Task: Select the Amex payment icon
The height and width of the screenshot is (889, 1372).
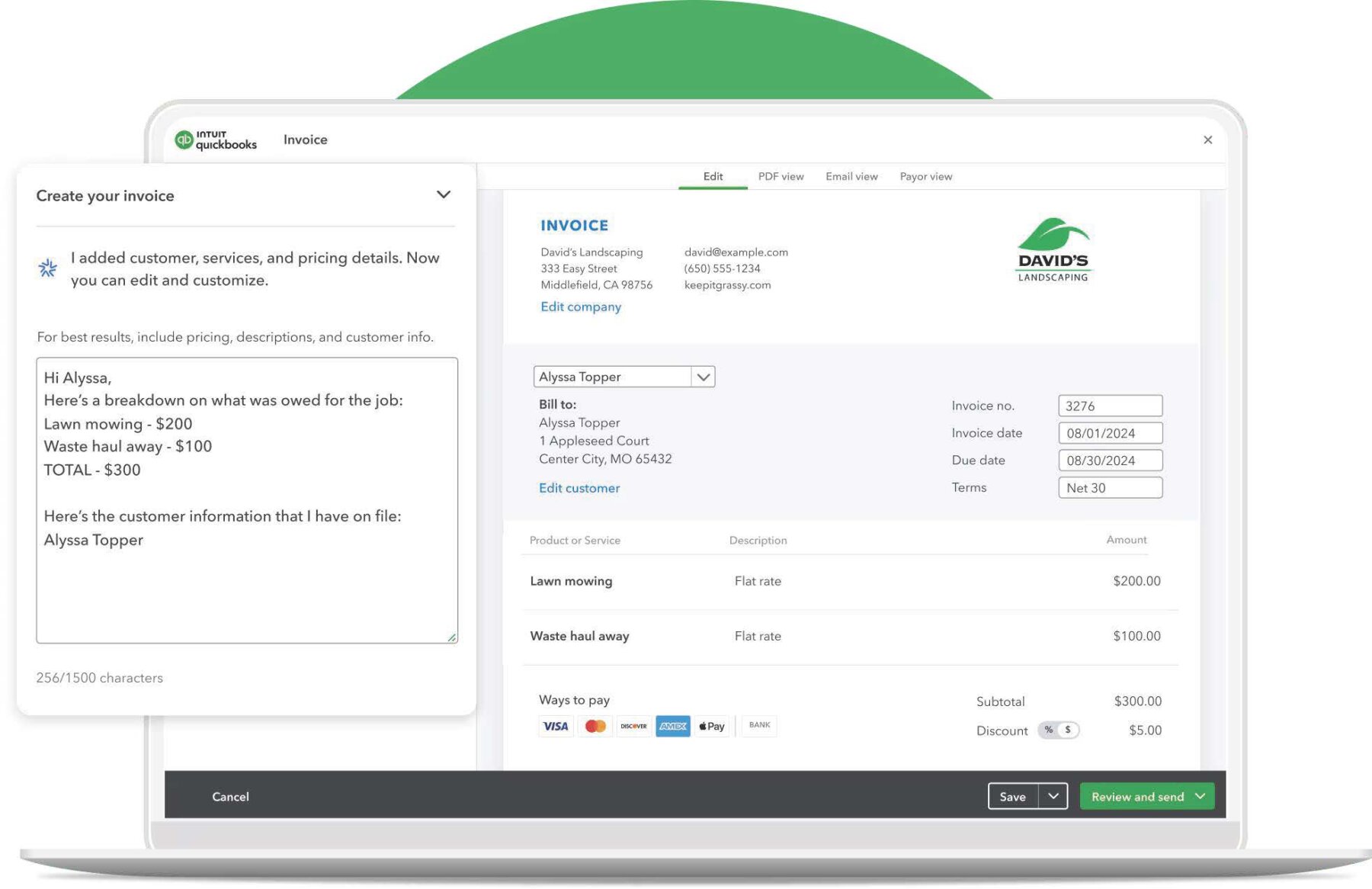Action: pos(673,726)
